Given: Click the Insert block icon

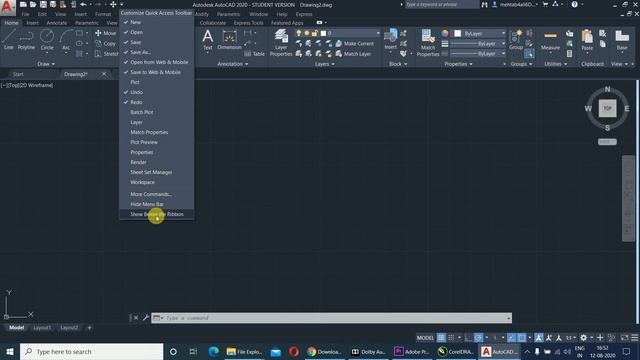Looking at the screenshot, I should point(391,39).
